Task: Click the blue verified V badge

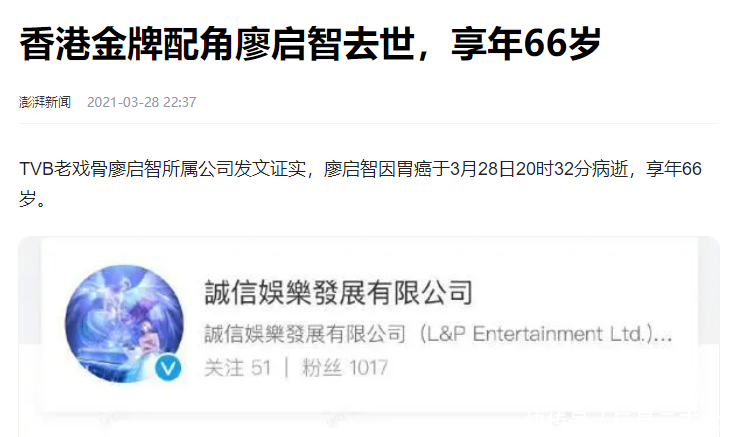Action: (x=168, y=368)
